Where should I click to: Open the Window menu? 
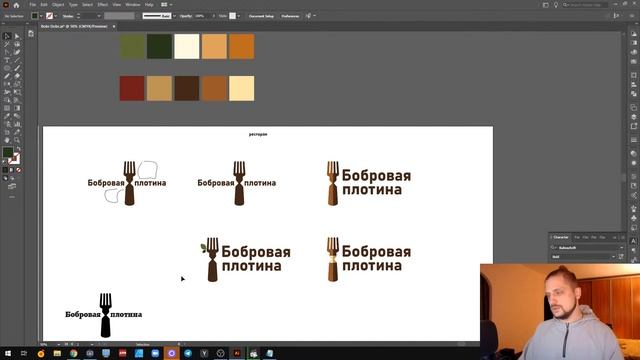coord(133,4)
